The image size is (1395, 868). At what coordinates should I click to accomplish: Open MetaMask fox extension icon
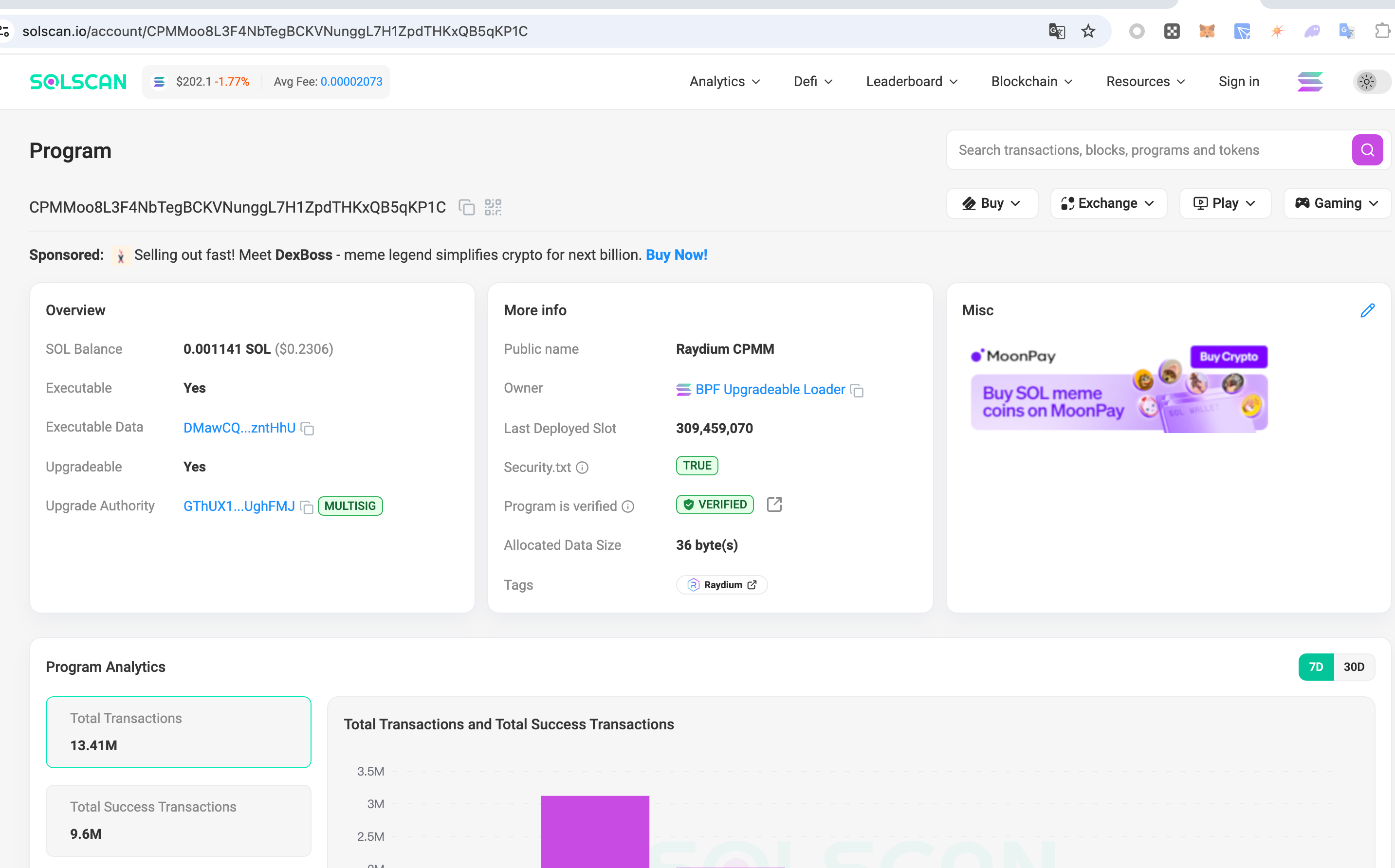pos(1207,31)
